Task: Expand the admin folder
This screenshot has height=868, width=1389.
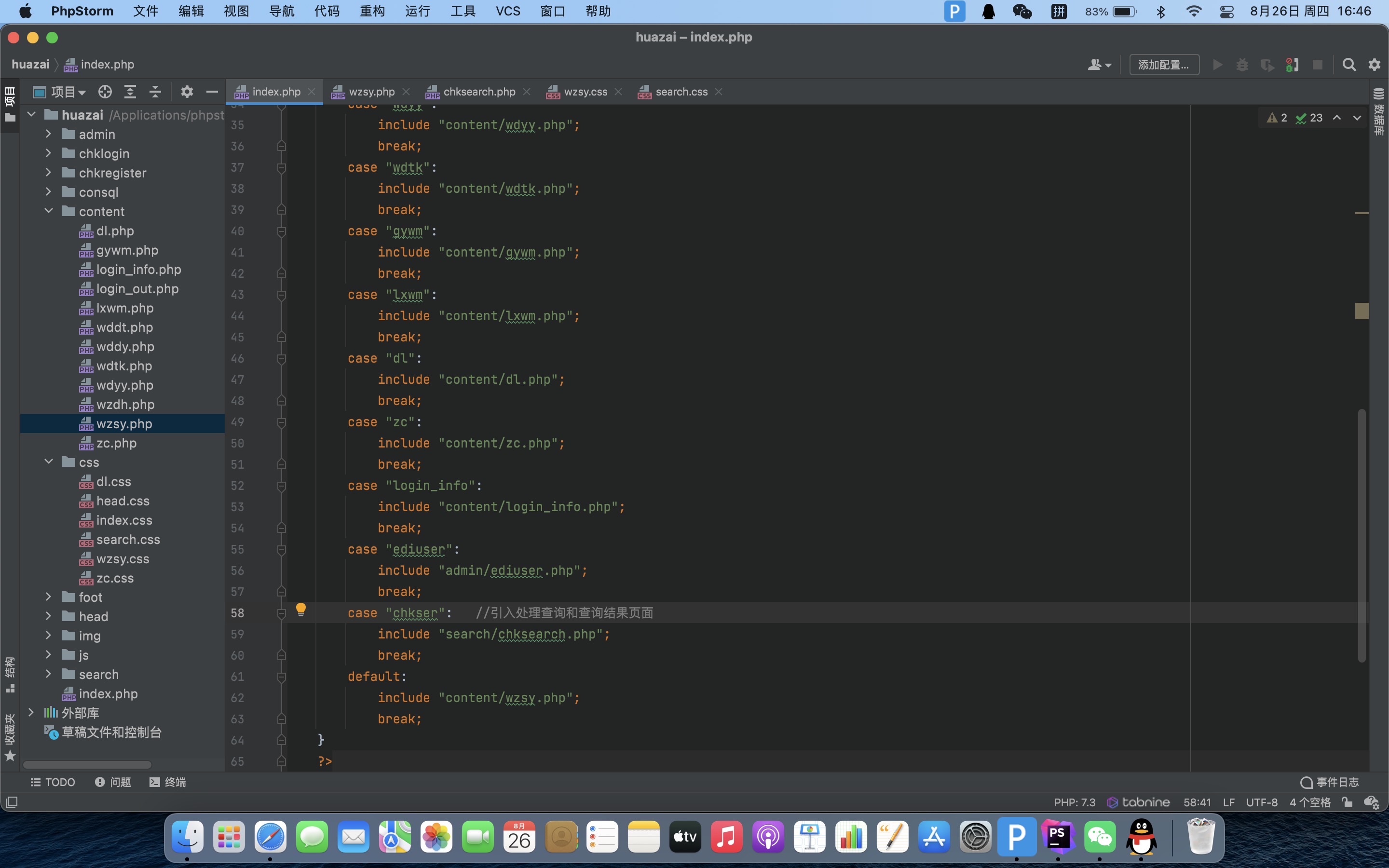Action: (49, 135)
